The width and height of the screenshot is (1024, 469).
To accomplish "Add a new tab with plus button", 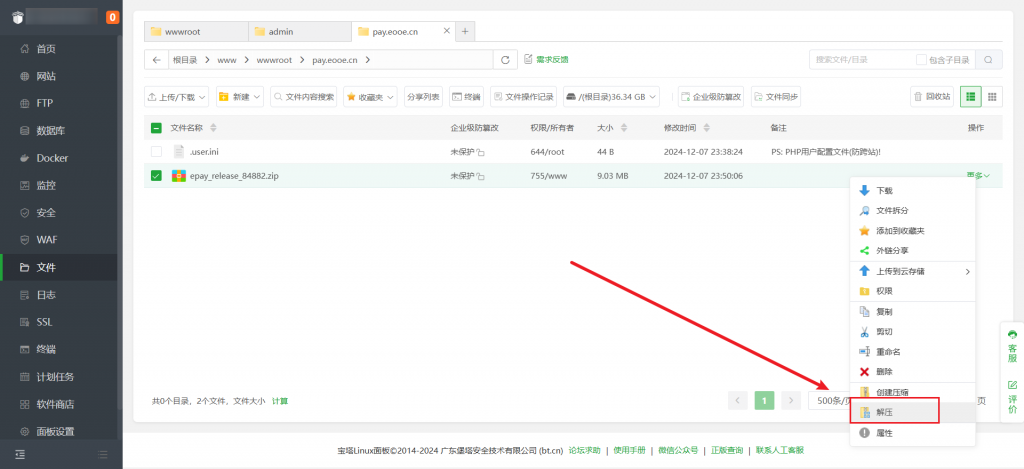I will coord(465,32).
